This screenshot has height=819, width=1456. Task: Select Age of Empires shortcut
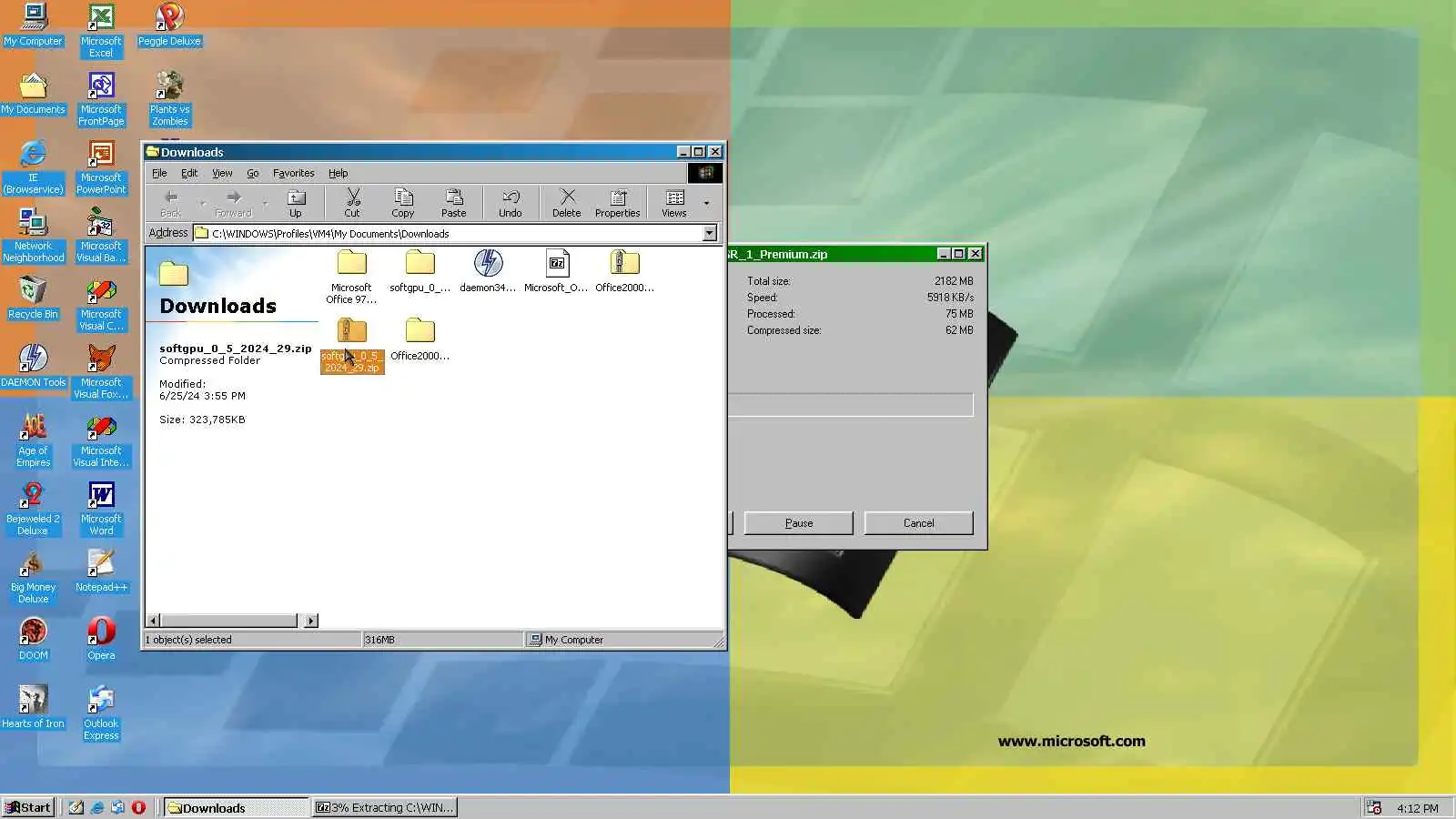tap(34, 440)
